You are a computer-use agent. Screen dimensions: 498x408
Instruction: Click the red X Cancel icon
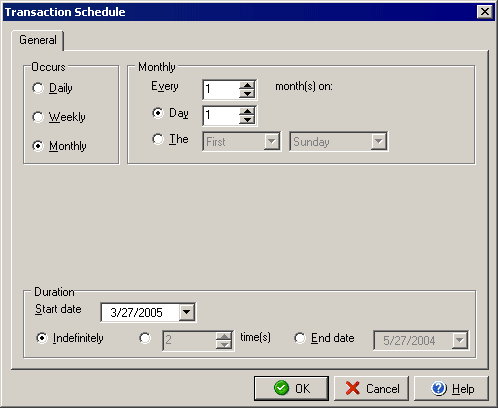coord(352,388)
